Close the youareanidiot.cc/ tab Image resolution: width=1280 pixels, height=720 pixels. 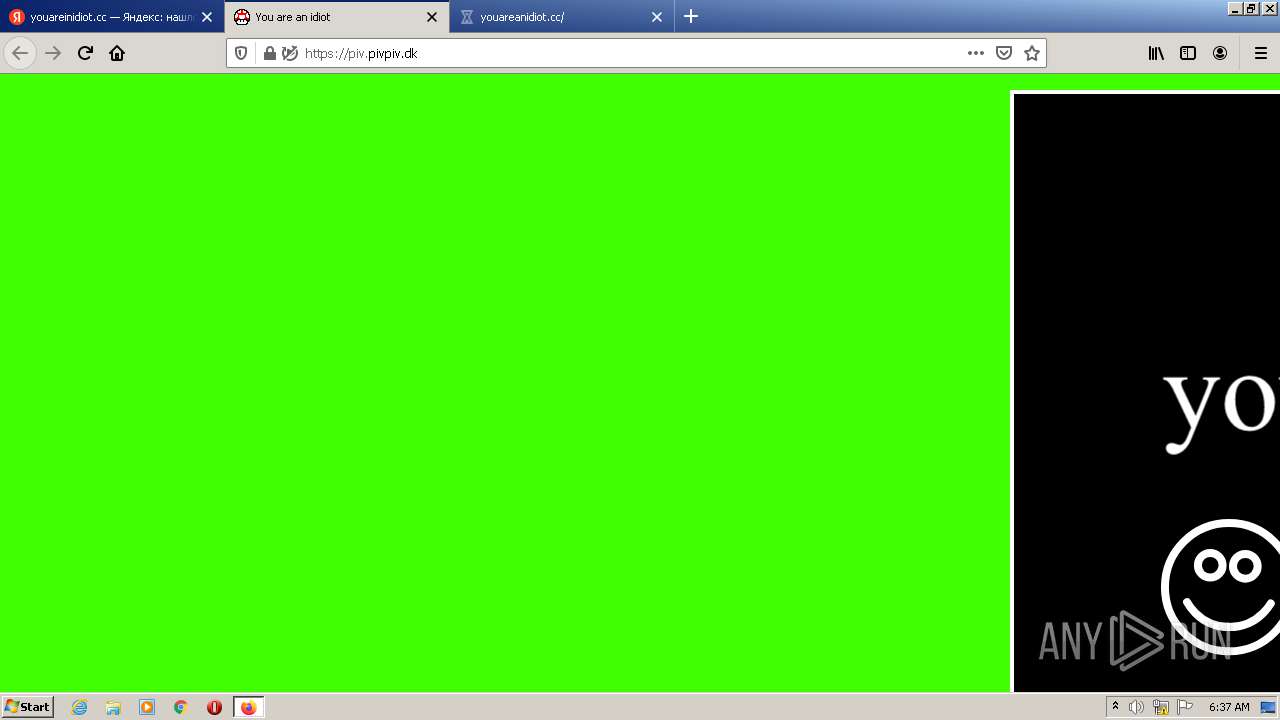[x=657, y=17]
